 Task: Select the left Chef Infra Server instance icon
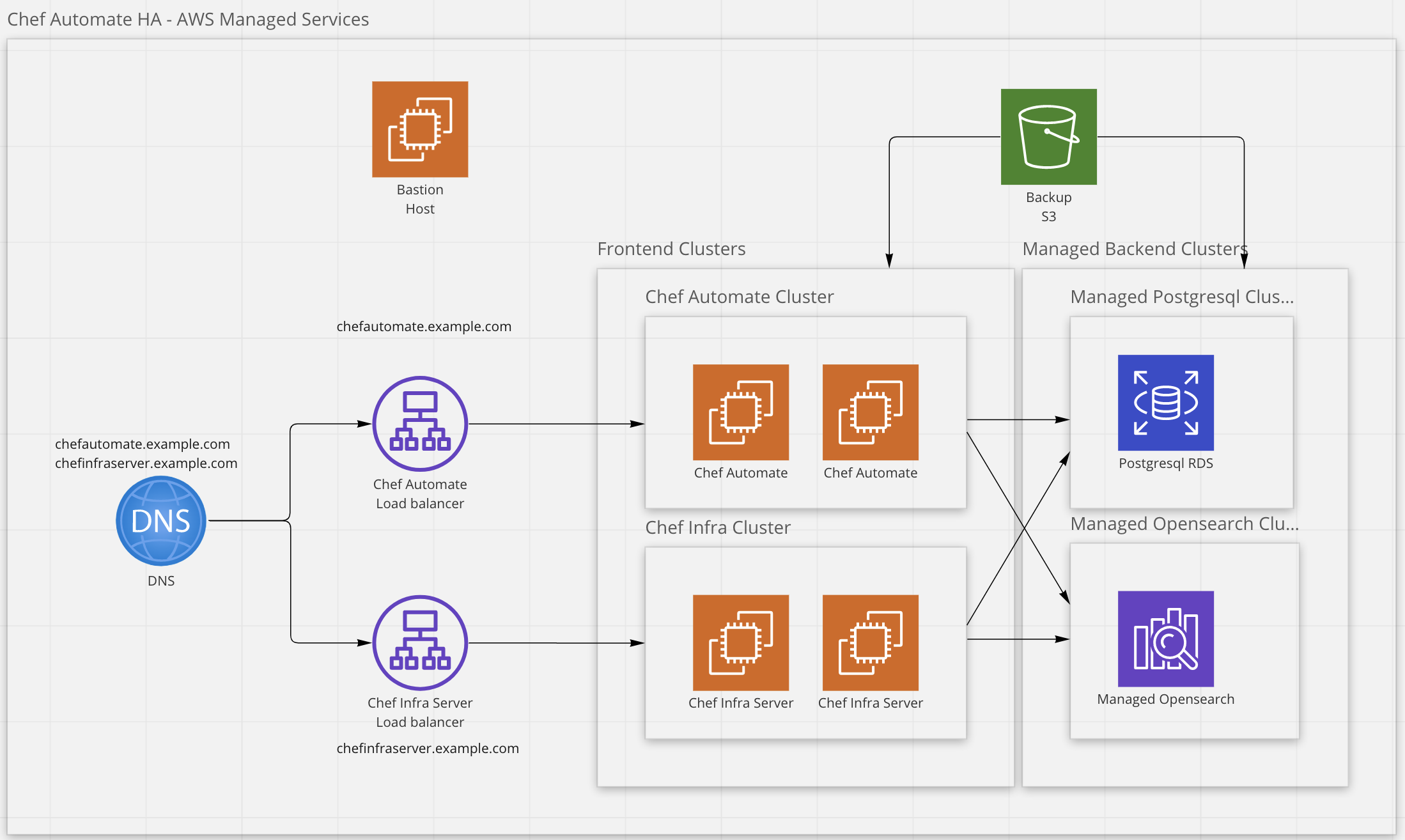tap(741, 643)
